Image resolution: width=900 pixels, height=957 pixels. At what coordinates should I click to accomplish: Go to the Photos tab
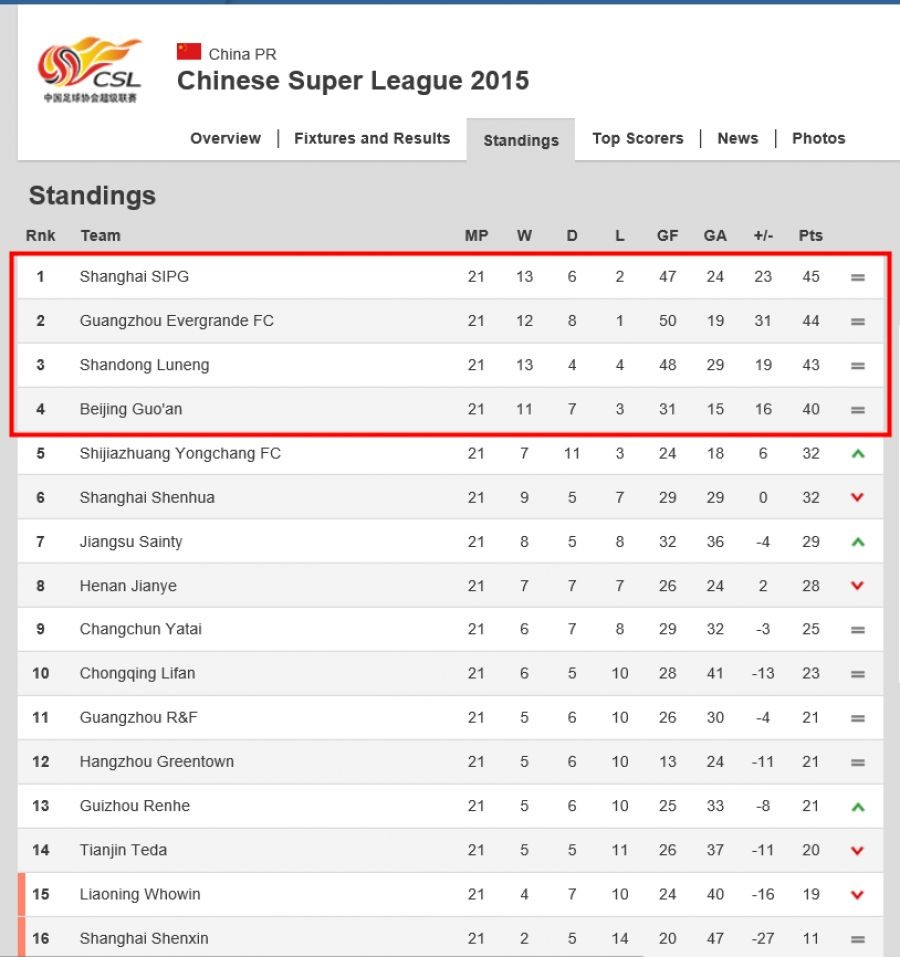click(818, 139)
